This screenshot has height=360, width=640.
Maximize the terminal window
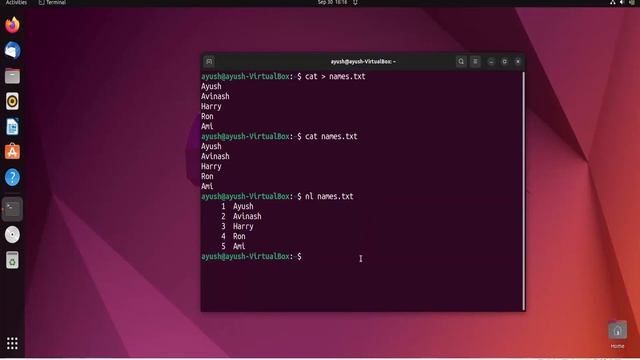(x=504, y=62)
